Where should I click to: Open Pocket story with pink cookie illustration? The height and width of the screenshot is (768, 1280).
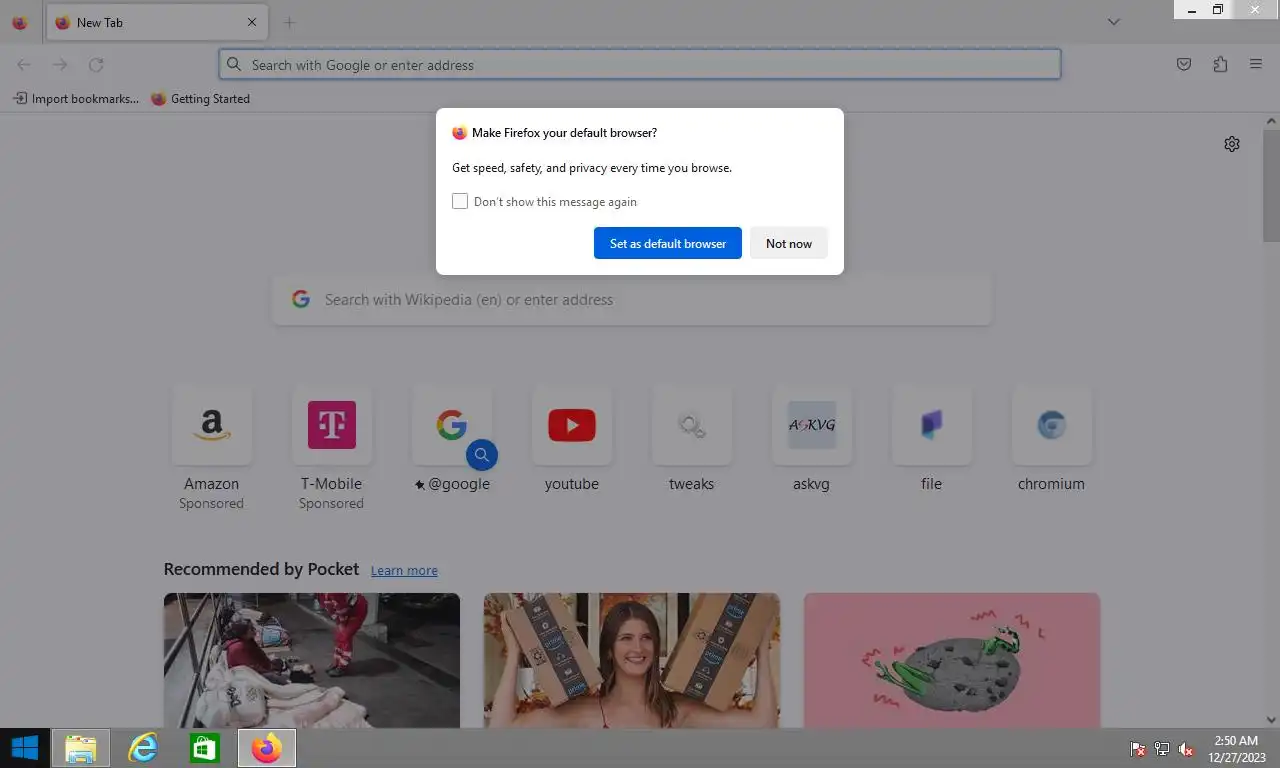pos(952,660)
